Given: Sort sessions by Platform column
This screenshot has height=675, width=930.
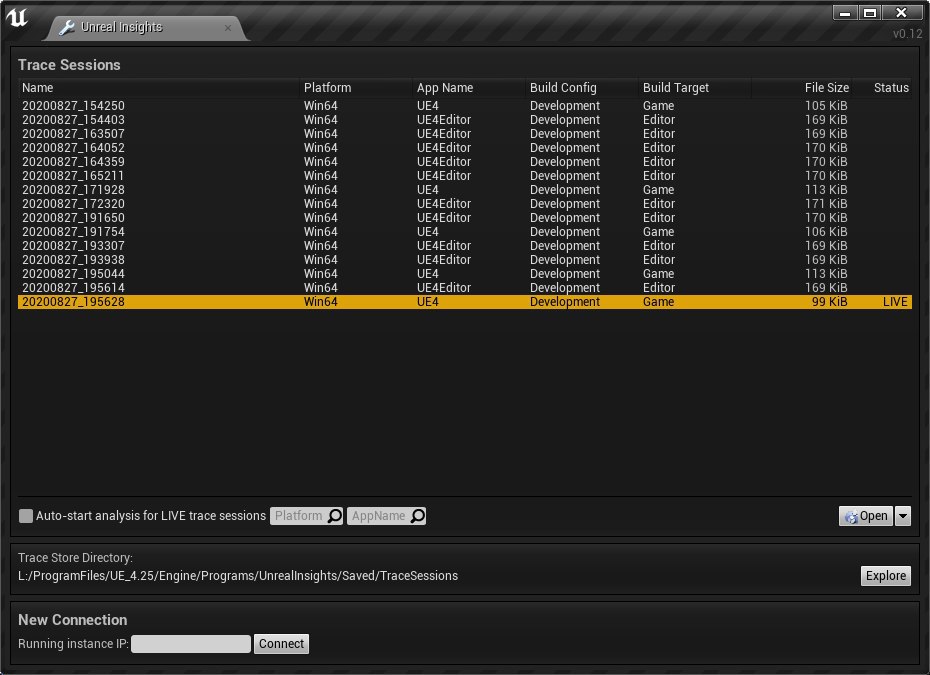Looking at the screenshot, I should [356, 88].
